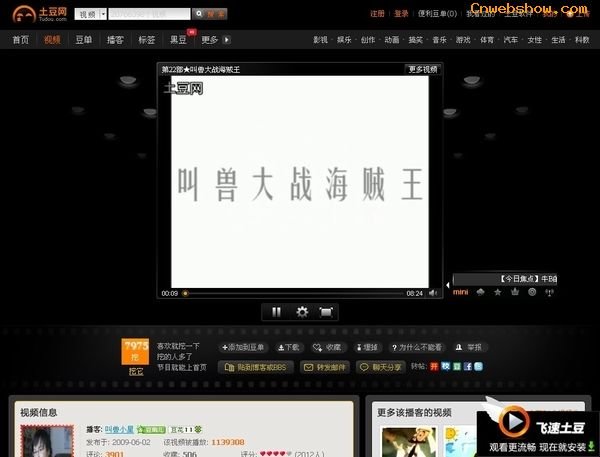Open the 汽车 category link
This screenshot has width=600, height=457.
tap(511, 40)
